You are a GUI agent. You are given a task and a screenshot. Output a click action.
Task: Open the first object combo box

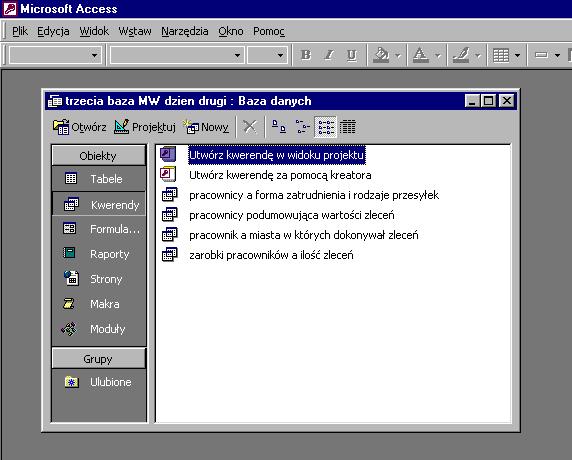[x=94, y=55]
